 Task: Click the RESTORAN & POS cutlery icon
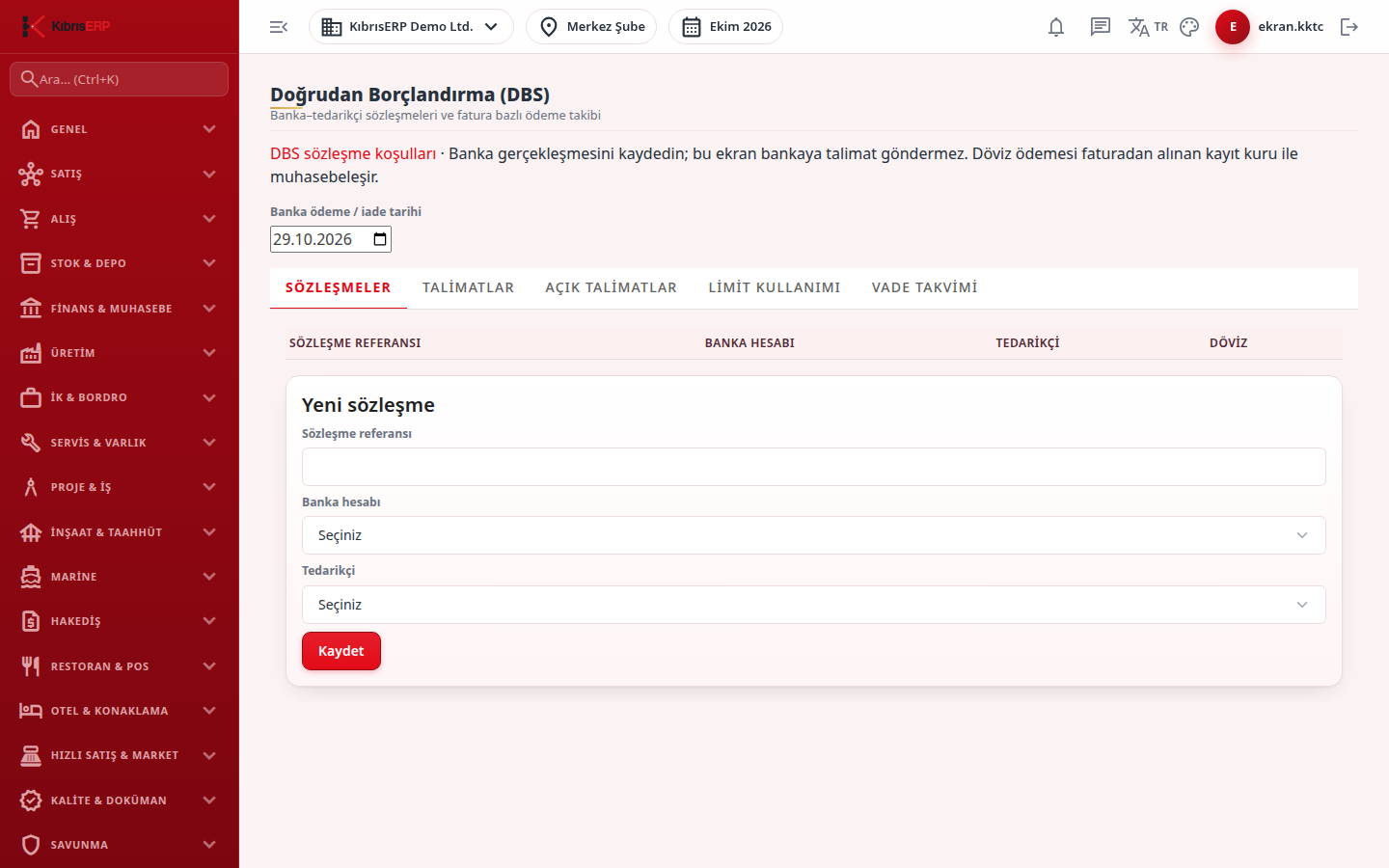coord(31,666)
